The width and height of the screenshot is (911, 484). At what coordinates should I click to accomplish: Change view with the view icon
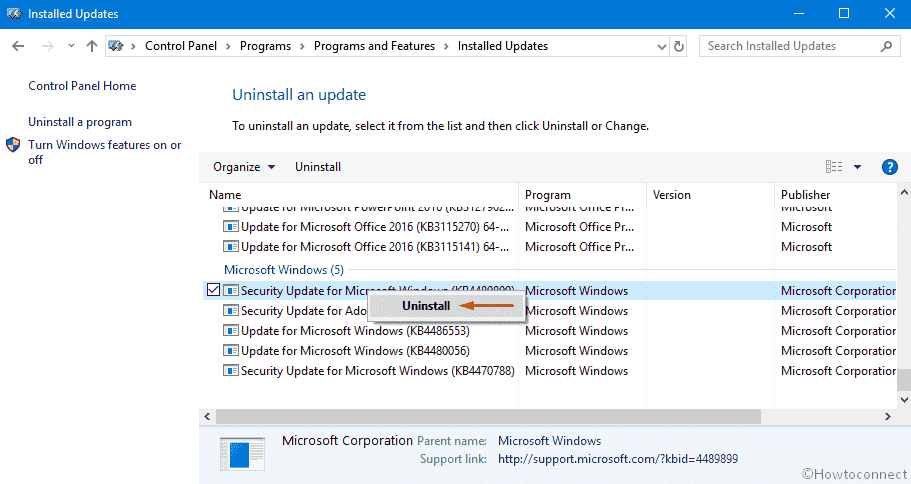coord(834,167)
